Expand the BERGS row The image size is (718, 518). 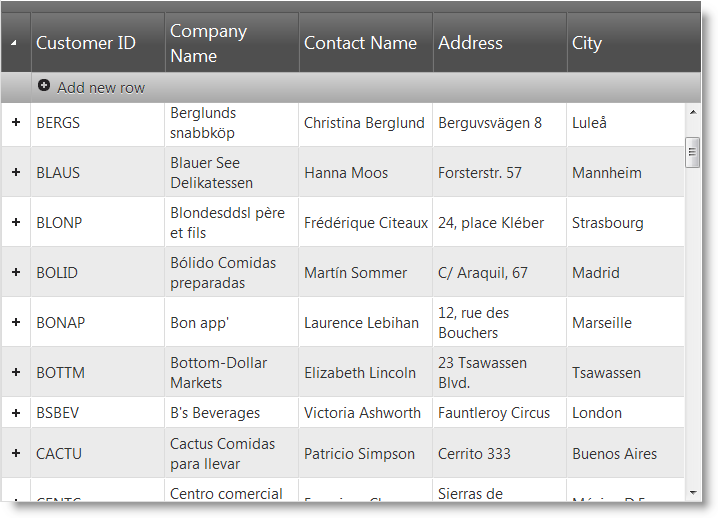pos(15,122)
